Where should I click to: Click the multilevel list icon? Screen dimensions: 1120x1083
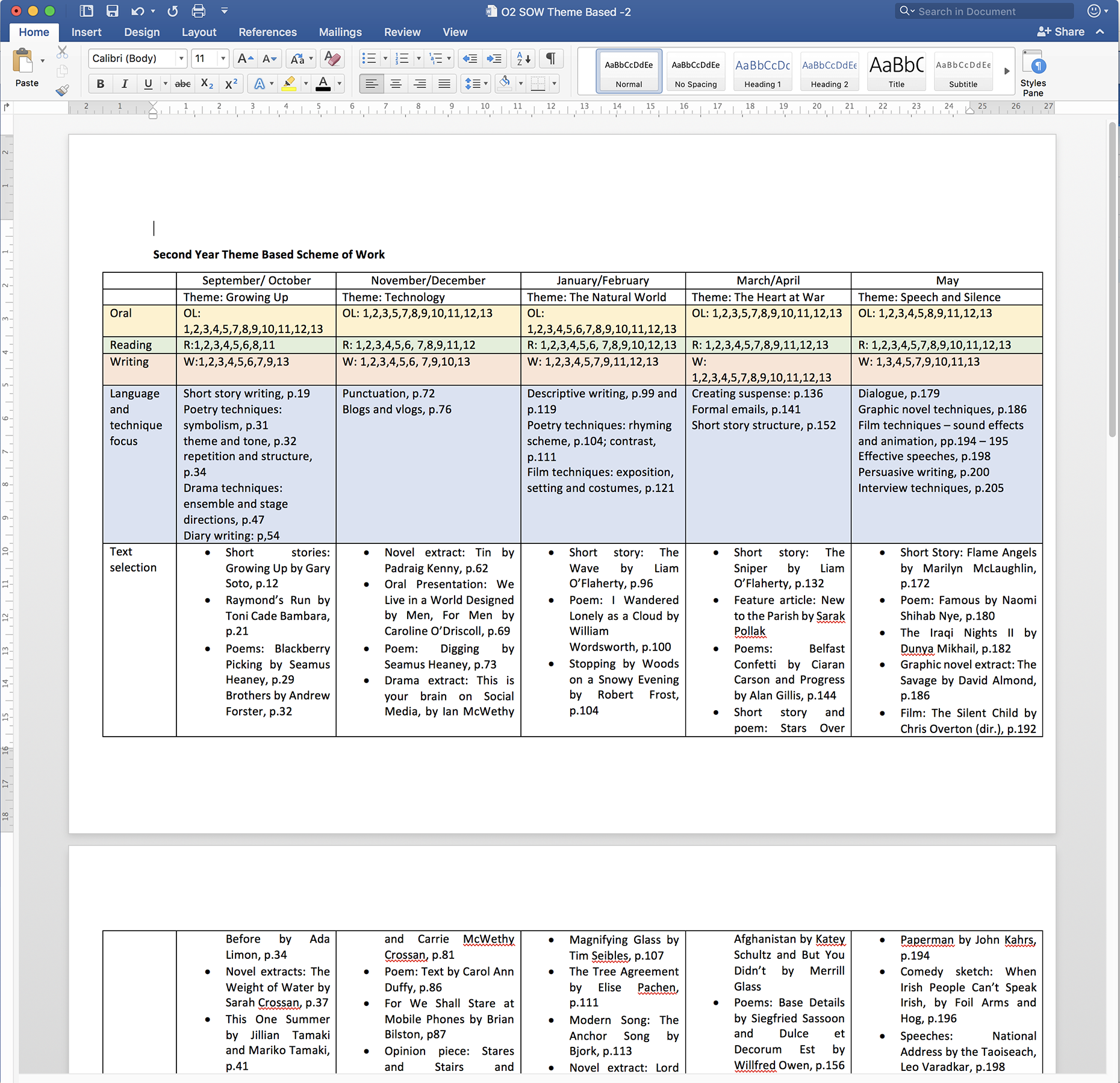(435, 58)
